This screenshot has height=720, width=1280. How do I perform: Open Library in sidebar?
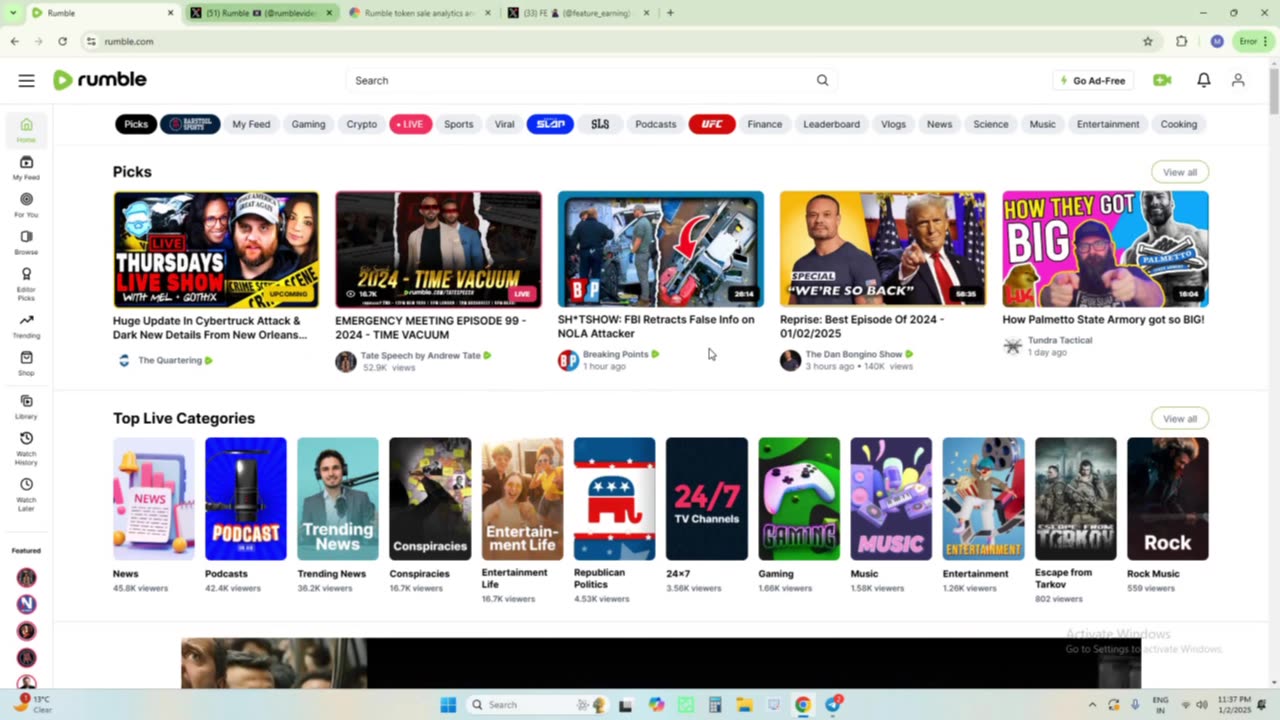(x=26, y=407)
